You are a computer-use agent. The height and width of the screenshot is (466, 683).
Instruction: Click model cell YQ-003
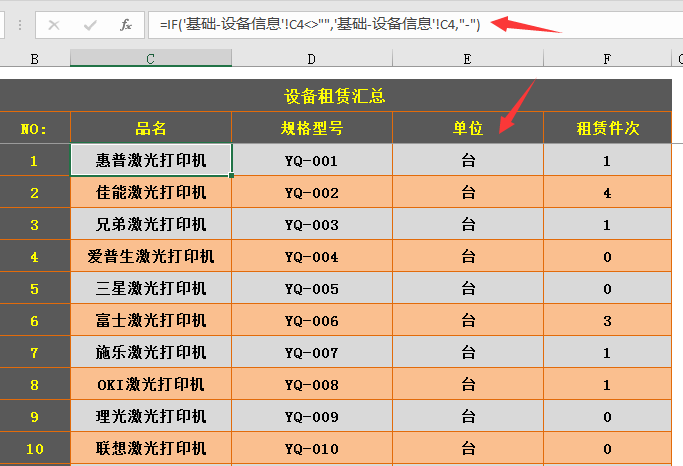click(312, 224)
